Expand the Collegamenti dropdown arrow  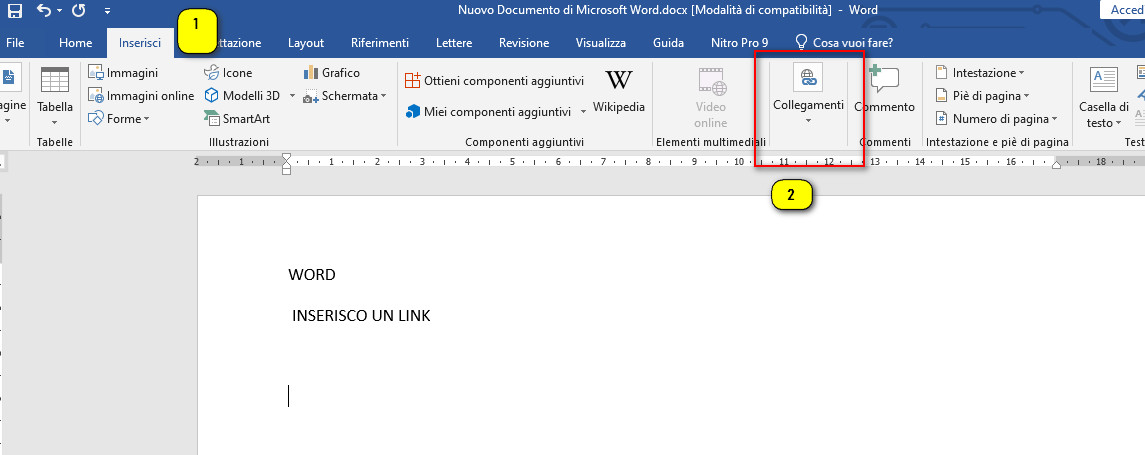(808, 121)
